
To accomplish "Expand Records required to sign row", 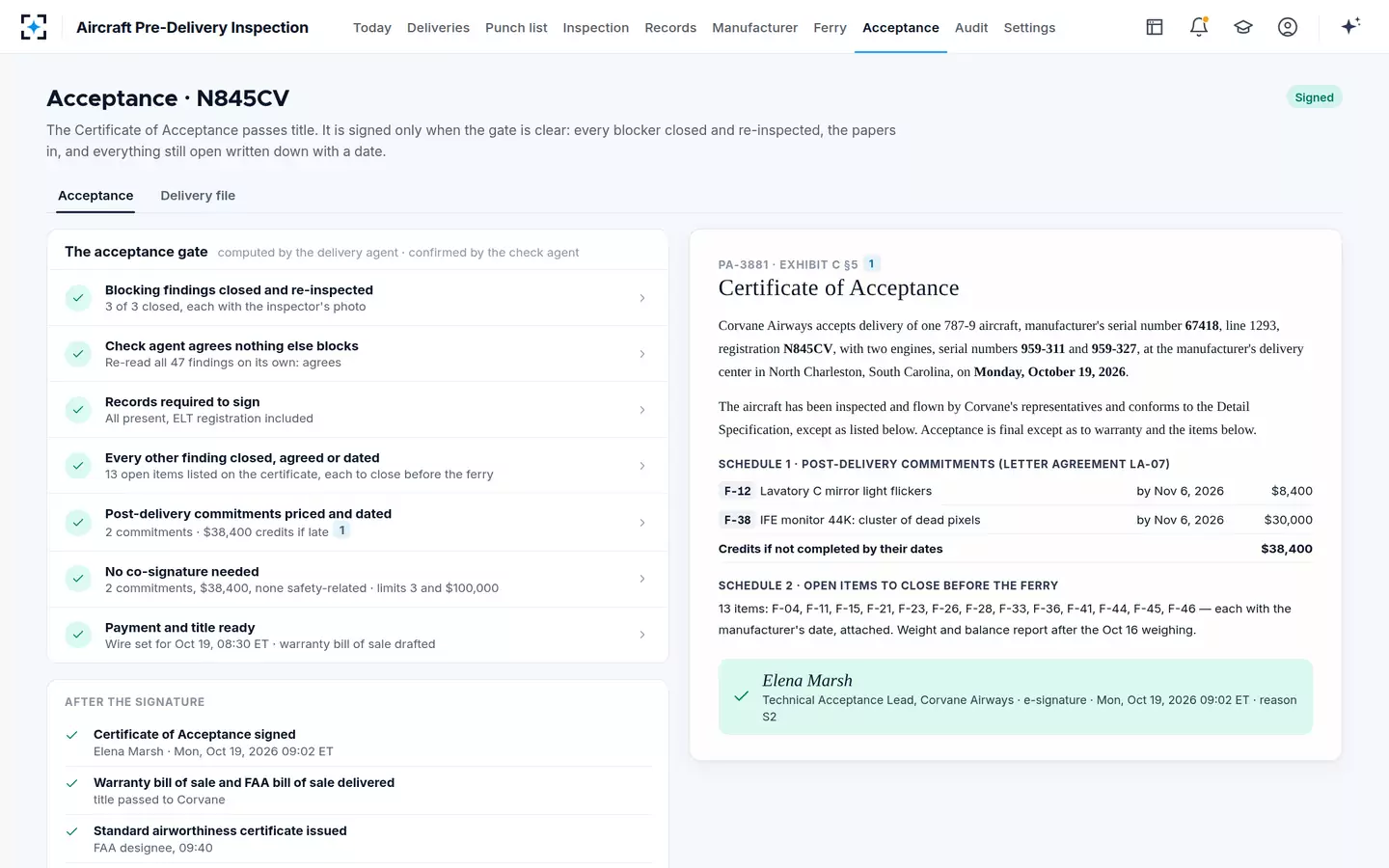I will pos(358,410).
